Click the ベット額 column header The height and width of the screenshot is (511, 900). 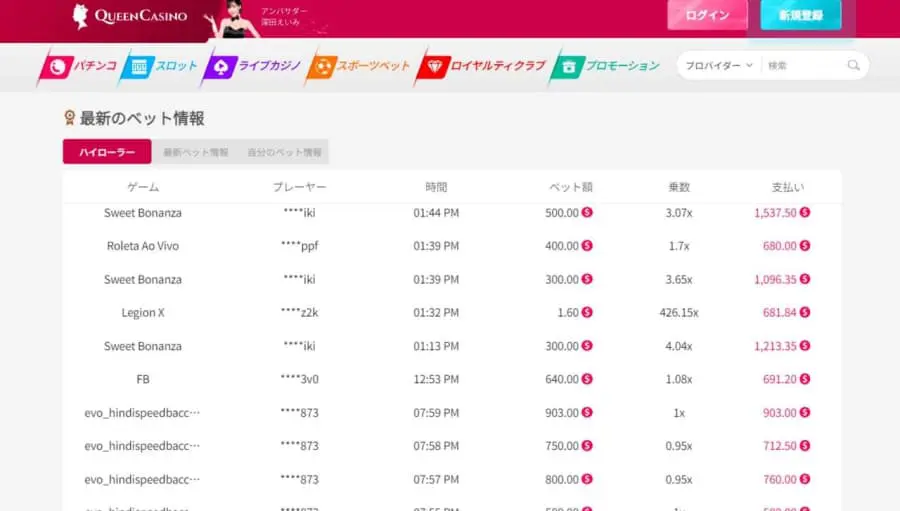click(x=571, y=187)
